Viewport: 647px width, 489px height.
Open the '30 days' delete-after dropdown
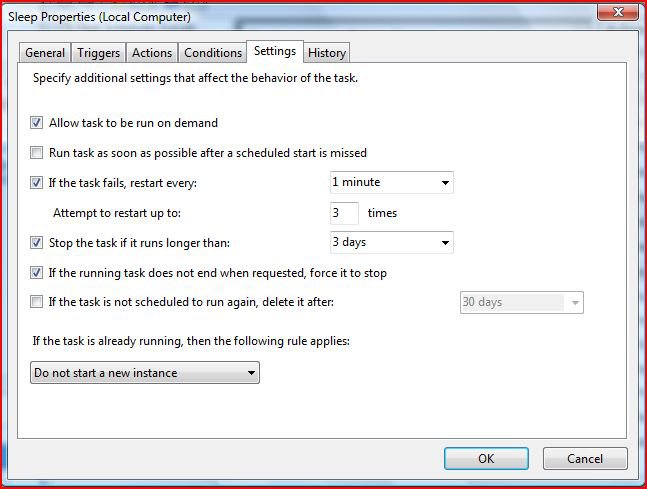pos(521,303)
